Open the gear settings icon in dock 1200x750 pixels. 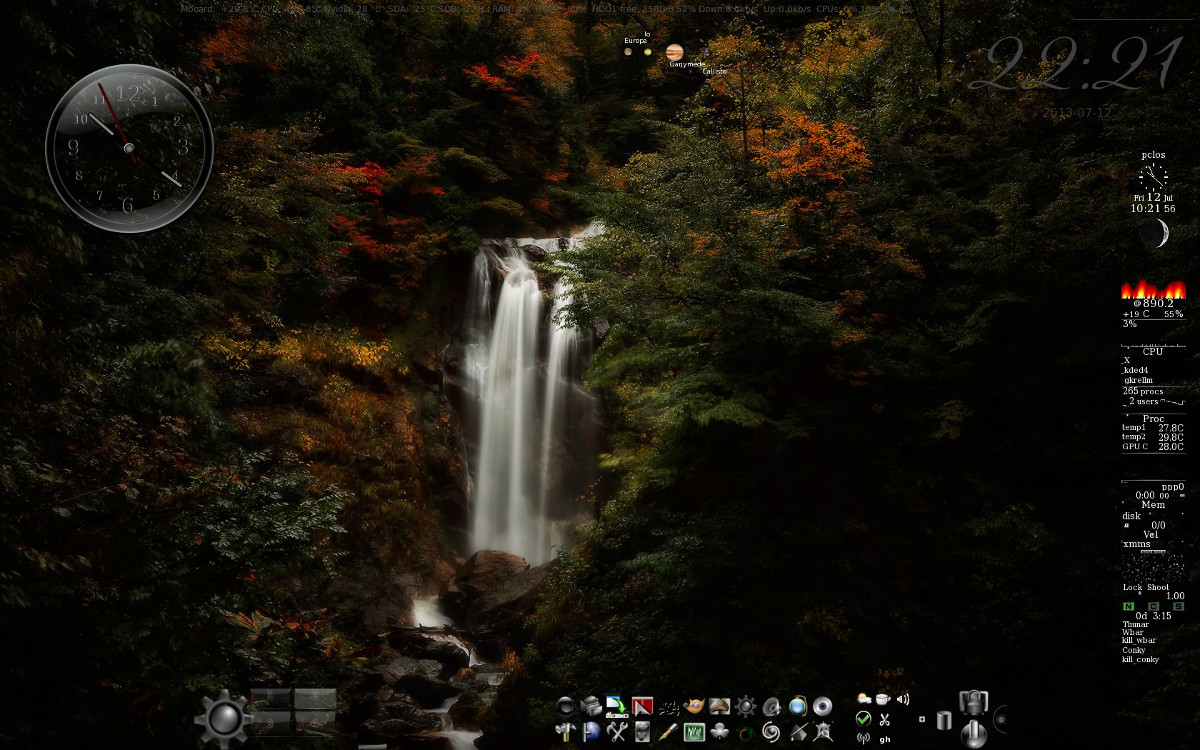[x=745, y=706]
